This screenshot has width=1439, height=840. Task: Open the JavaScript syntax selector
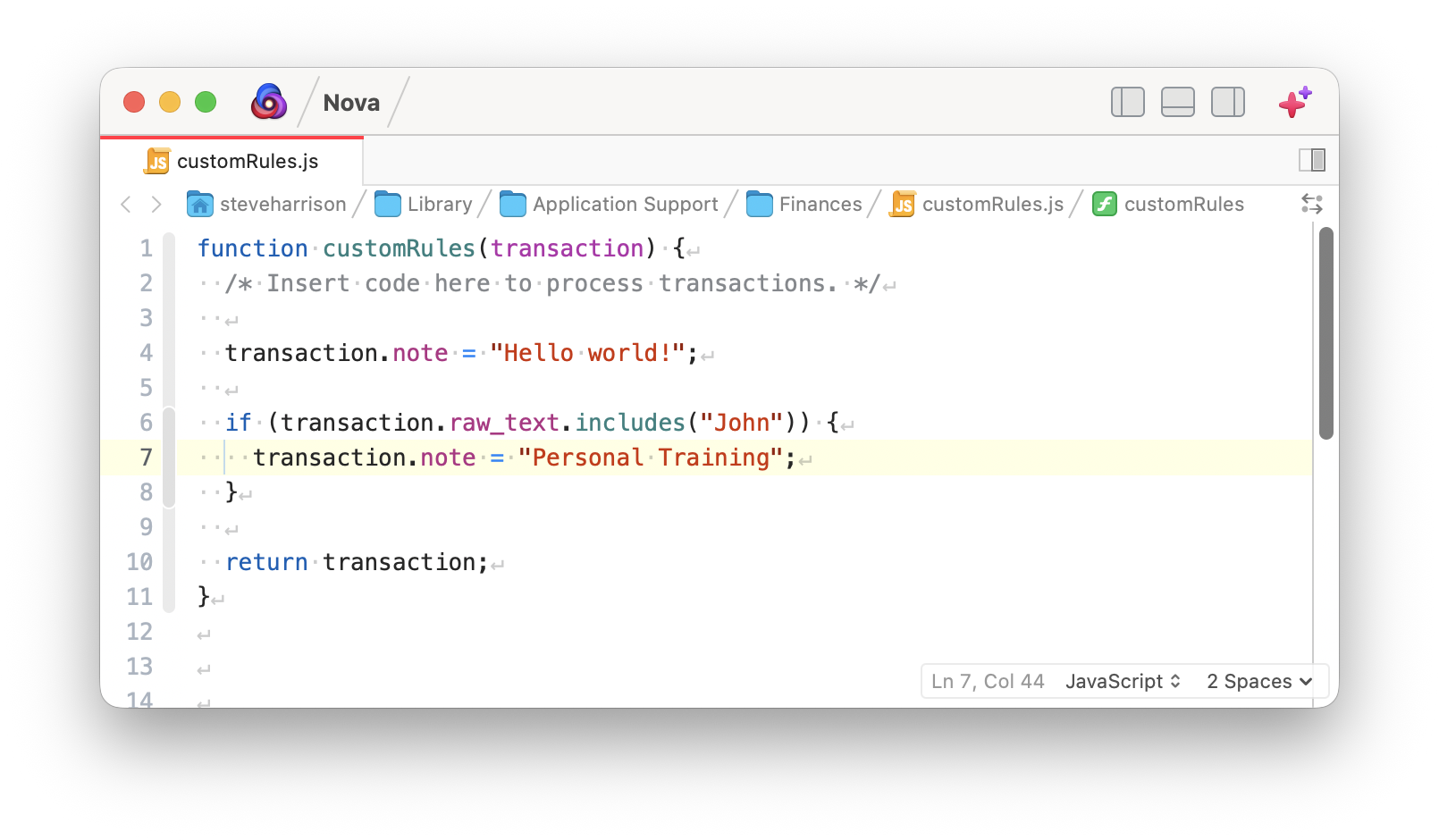pyautogui.click(x=1123, y=681)
